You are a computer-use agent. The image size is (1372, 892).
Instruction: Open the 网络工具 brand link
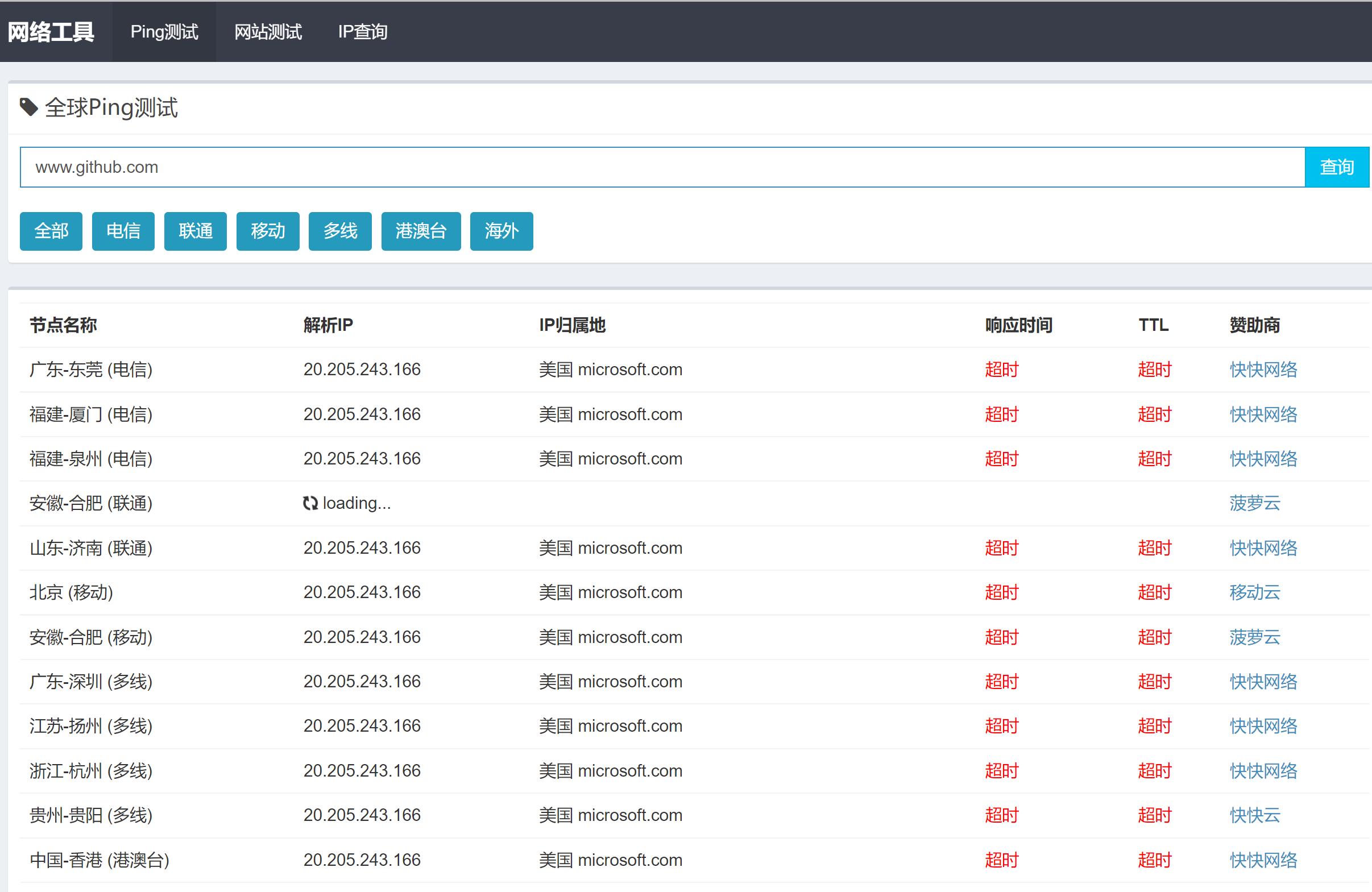51,32
